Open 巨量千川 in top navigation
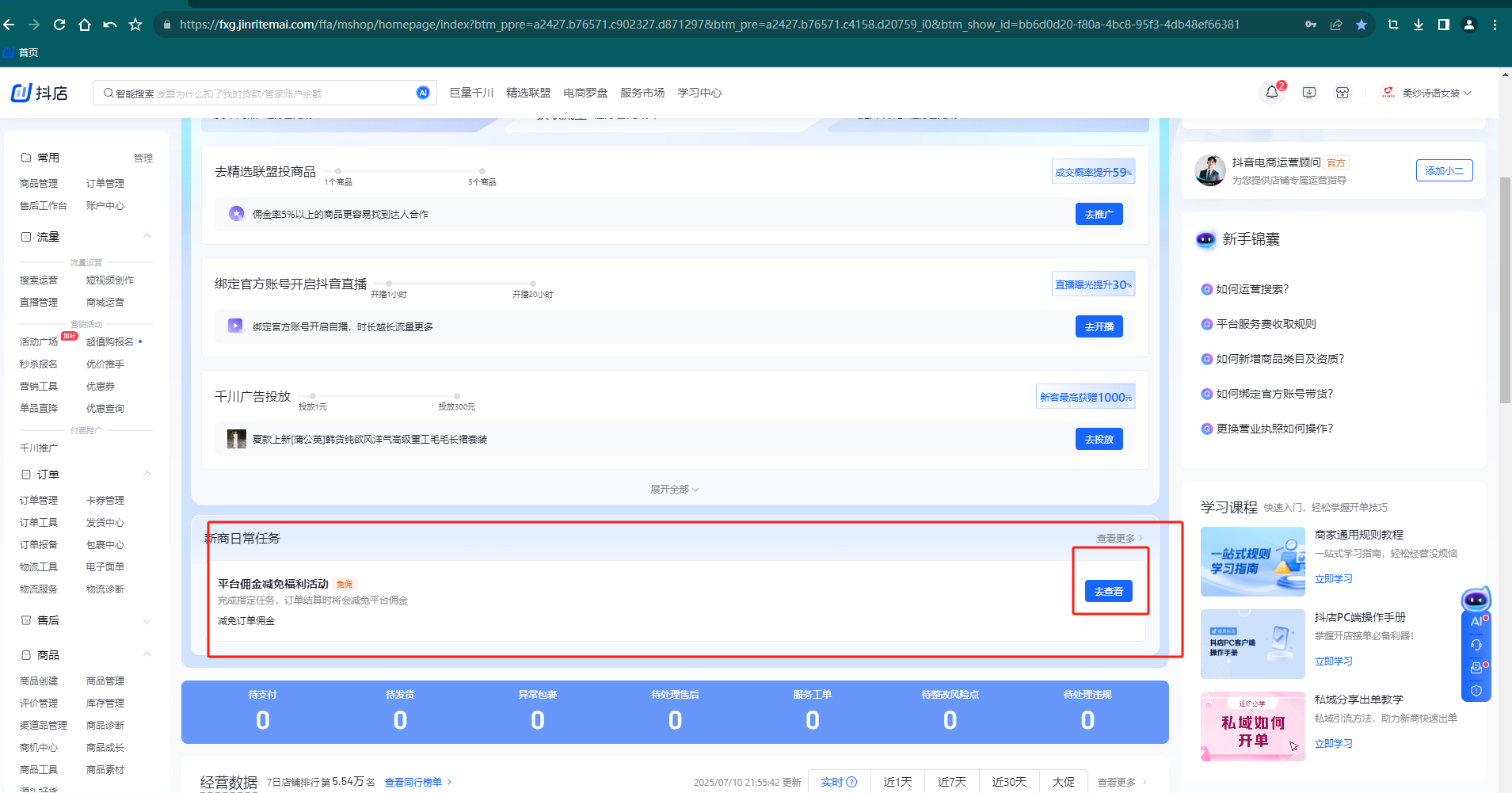The height and width of the screenshot is (793, 1512). [471, 93]
